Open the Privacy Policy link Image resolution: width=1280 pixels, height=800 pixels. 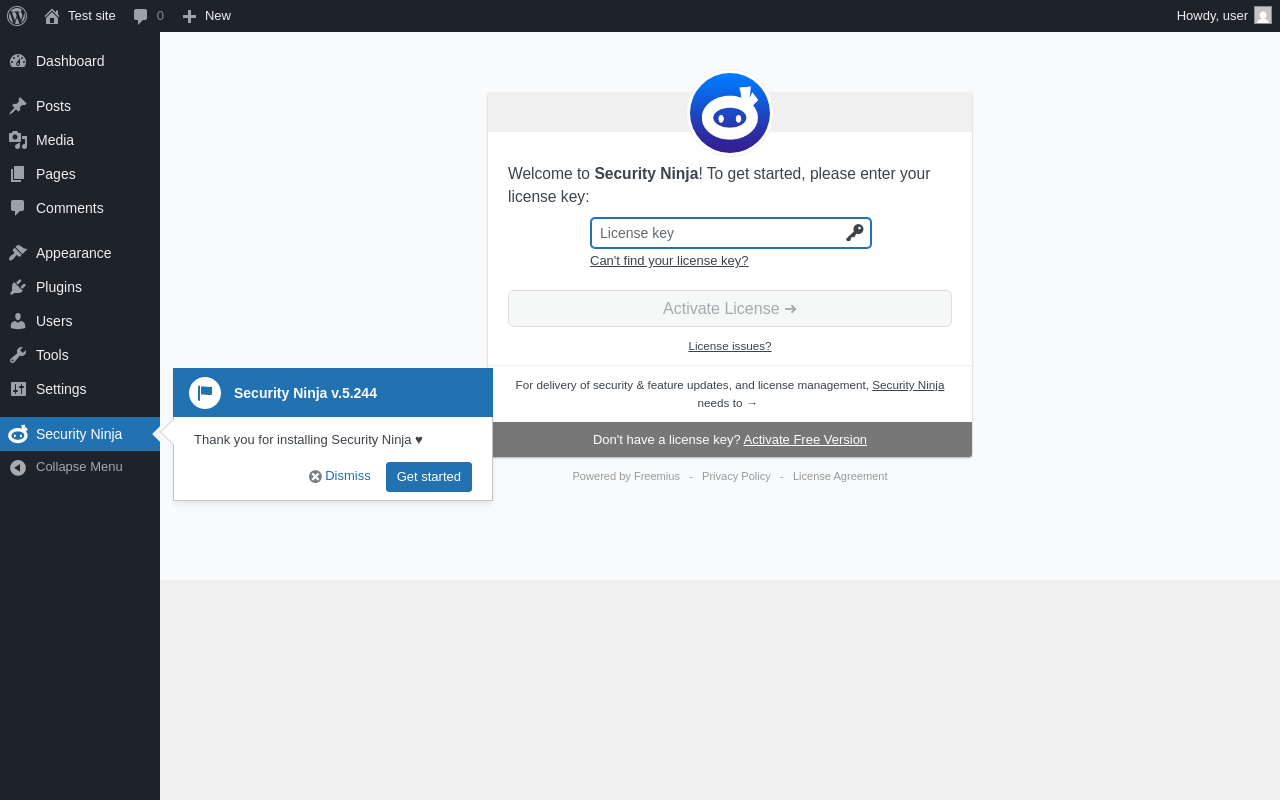tap(736, 476)
